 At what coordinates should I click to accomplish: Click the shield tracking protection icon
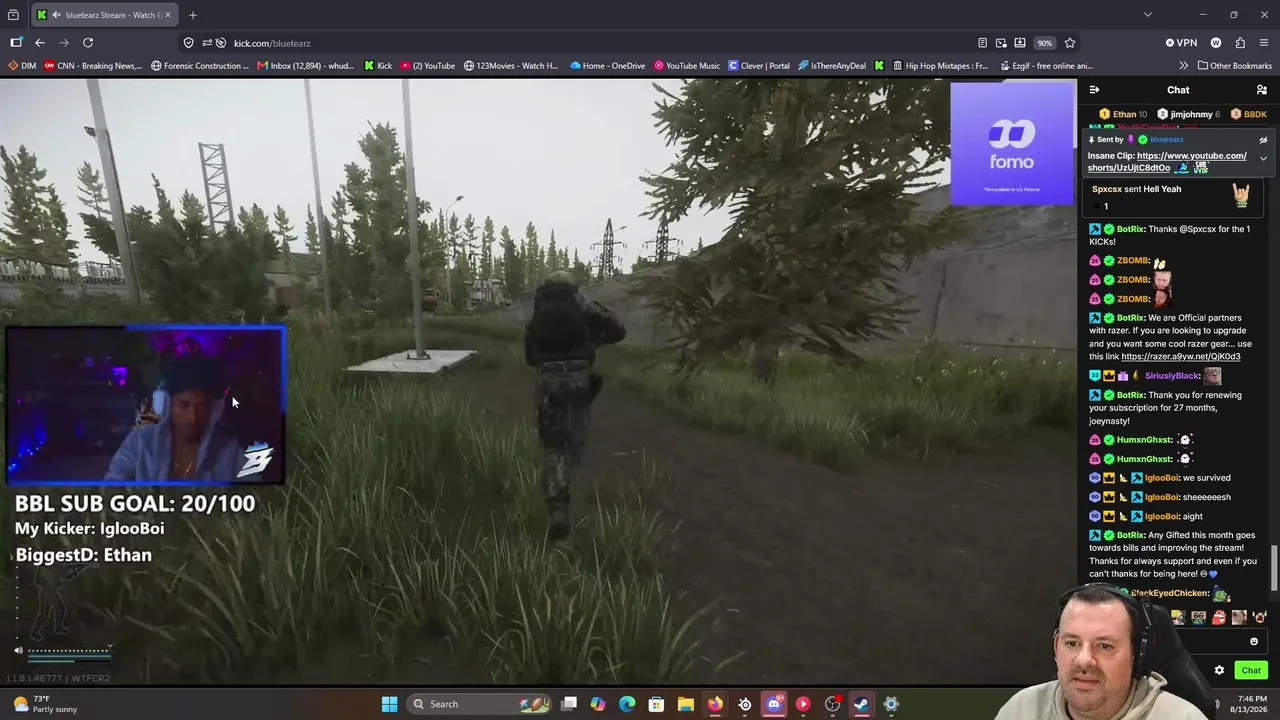[x=188, y=43]
